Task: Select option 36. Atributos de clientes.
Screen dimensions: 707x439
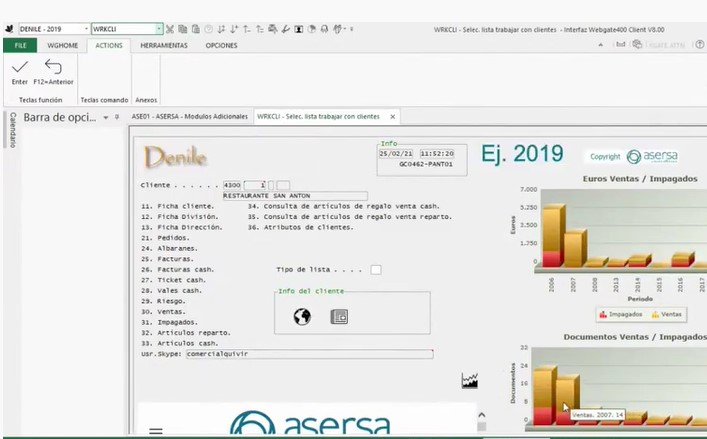Action: [300, 228]
